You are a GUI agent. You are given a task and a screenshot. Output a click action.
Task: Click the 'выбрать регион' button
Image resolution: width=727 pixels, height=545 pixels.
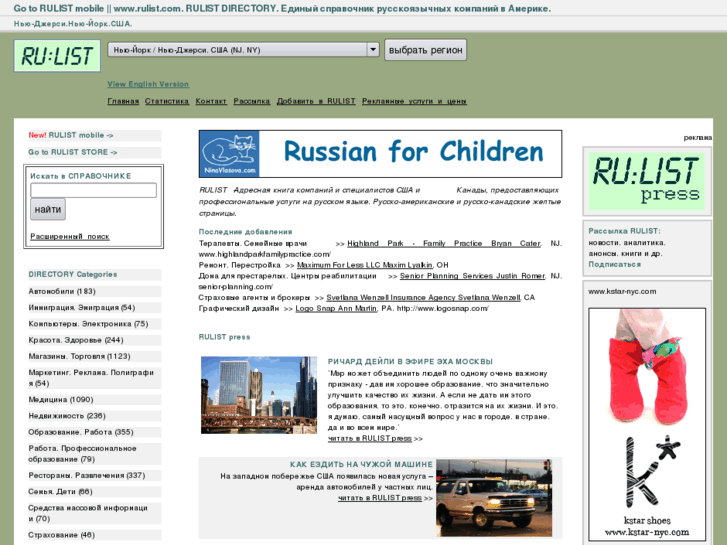tap(425, 50)
